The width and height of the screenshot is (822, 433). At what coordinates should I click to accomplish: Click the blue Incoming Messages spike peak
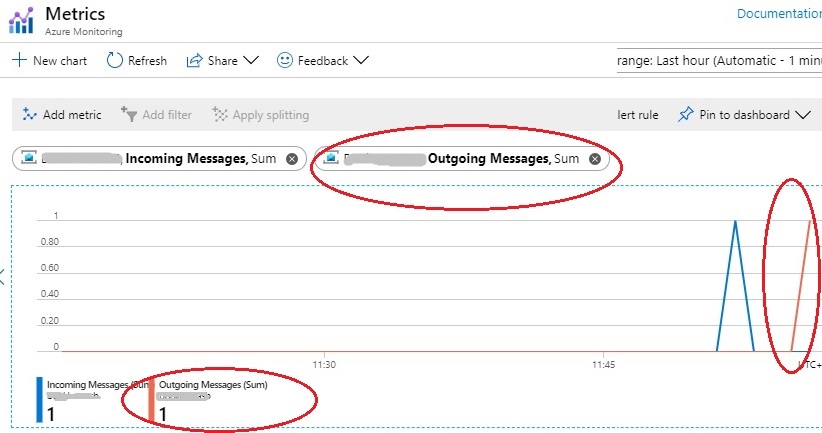click(735, 221)
